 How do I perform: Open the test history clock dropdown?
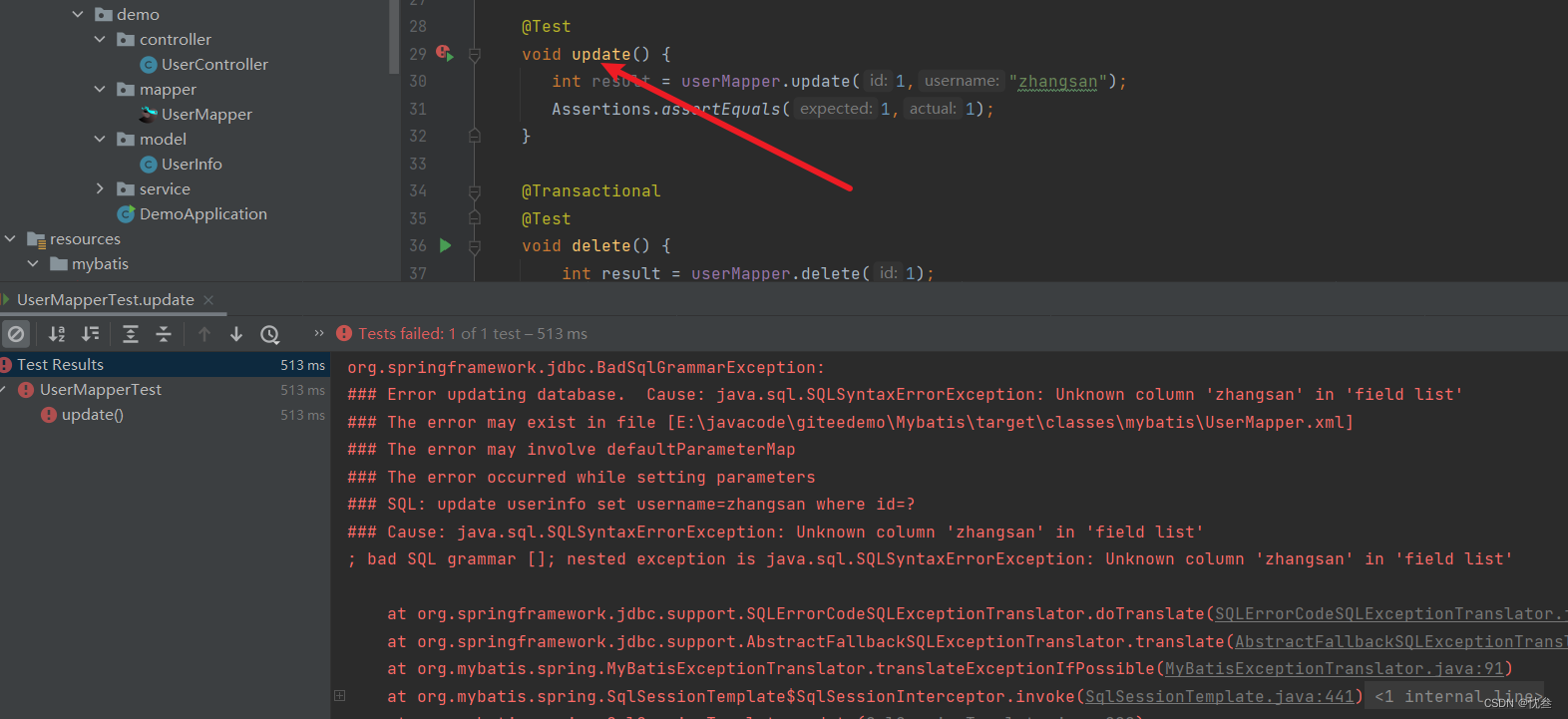[x=270, y=334]
